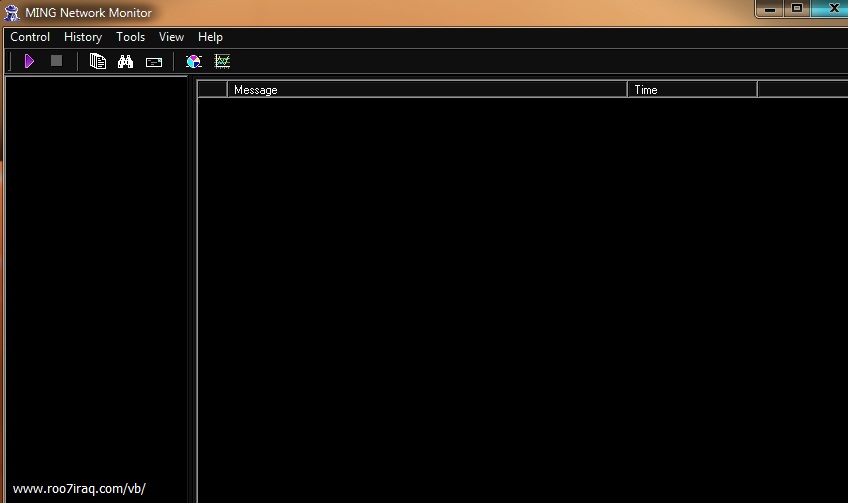848x503 pixels.
Task: Open the Control menu
Action: point(30,37)
